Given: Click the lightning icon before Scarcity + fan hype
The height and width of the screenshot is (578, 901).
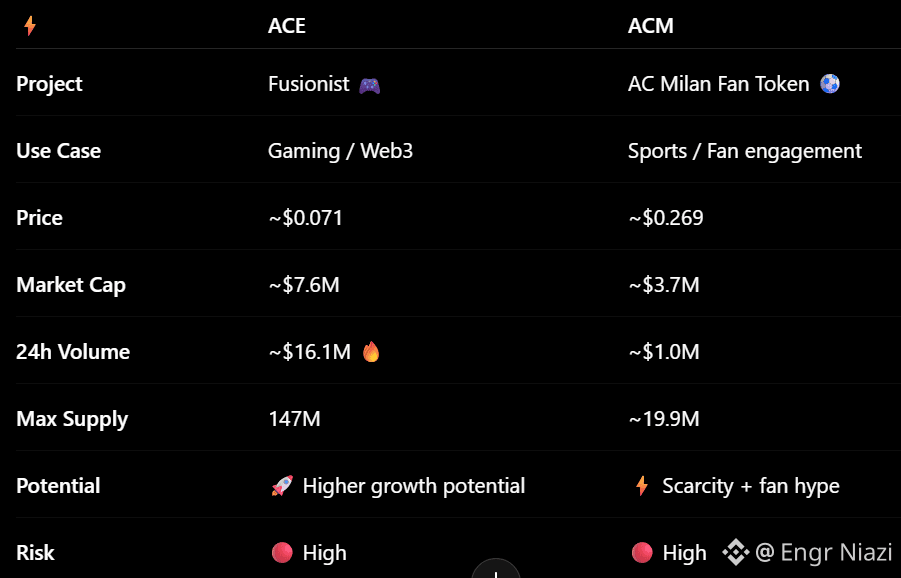Looking at the screenshot, I should click(x=642, y=485).
